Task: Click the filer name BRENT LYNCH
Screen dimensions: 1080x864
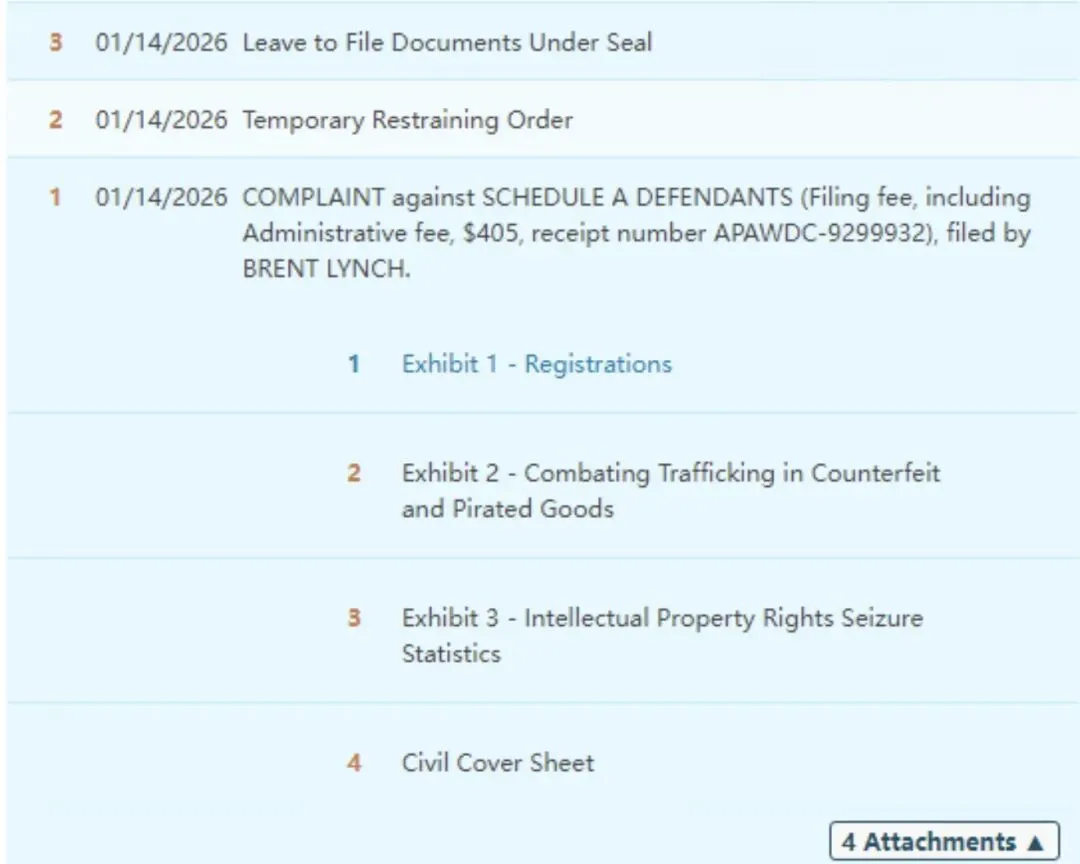Action: [325, 271]
